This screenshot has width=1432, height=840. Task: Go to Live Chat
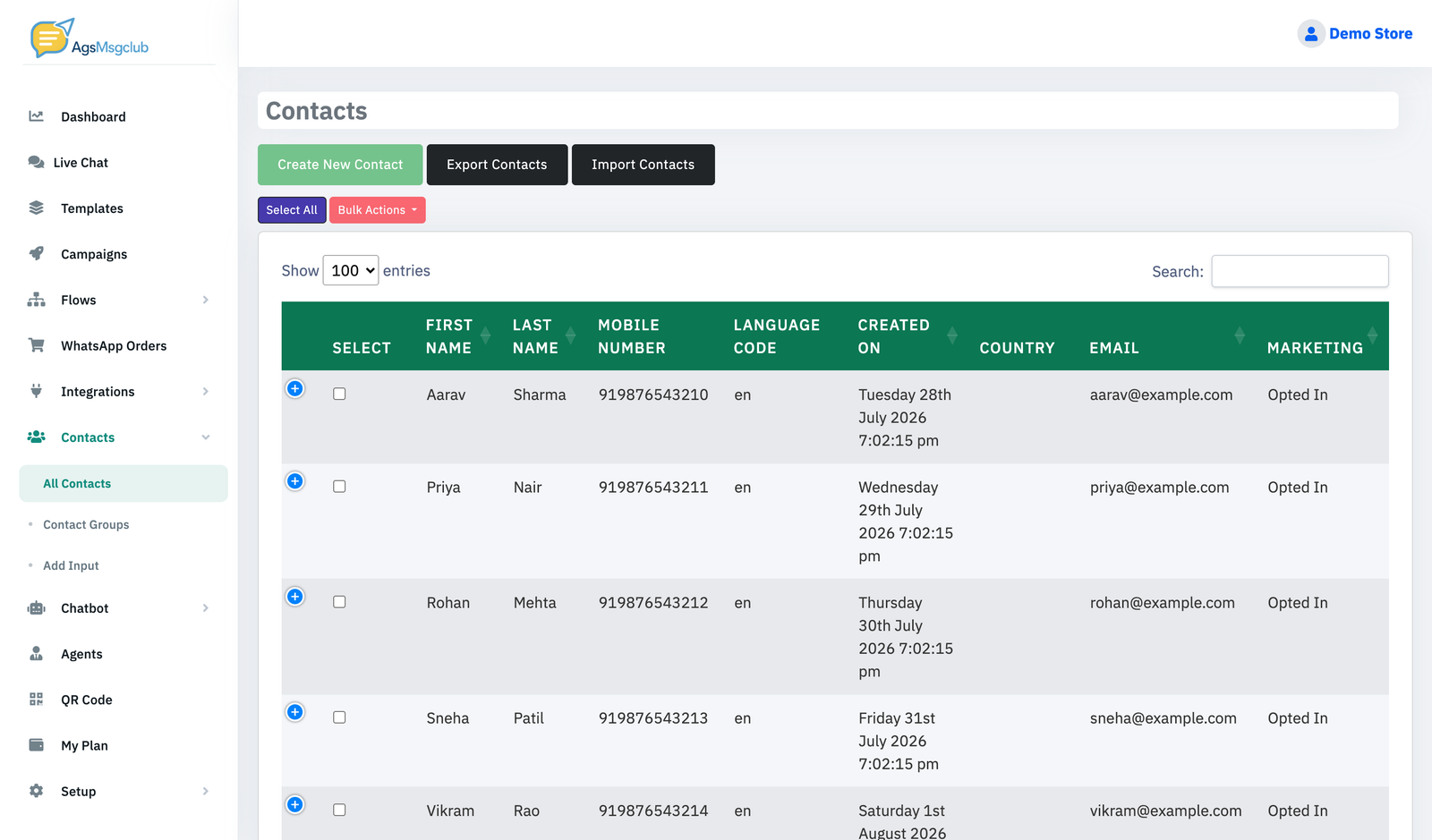[x=81, y=163]
